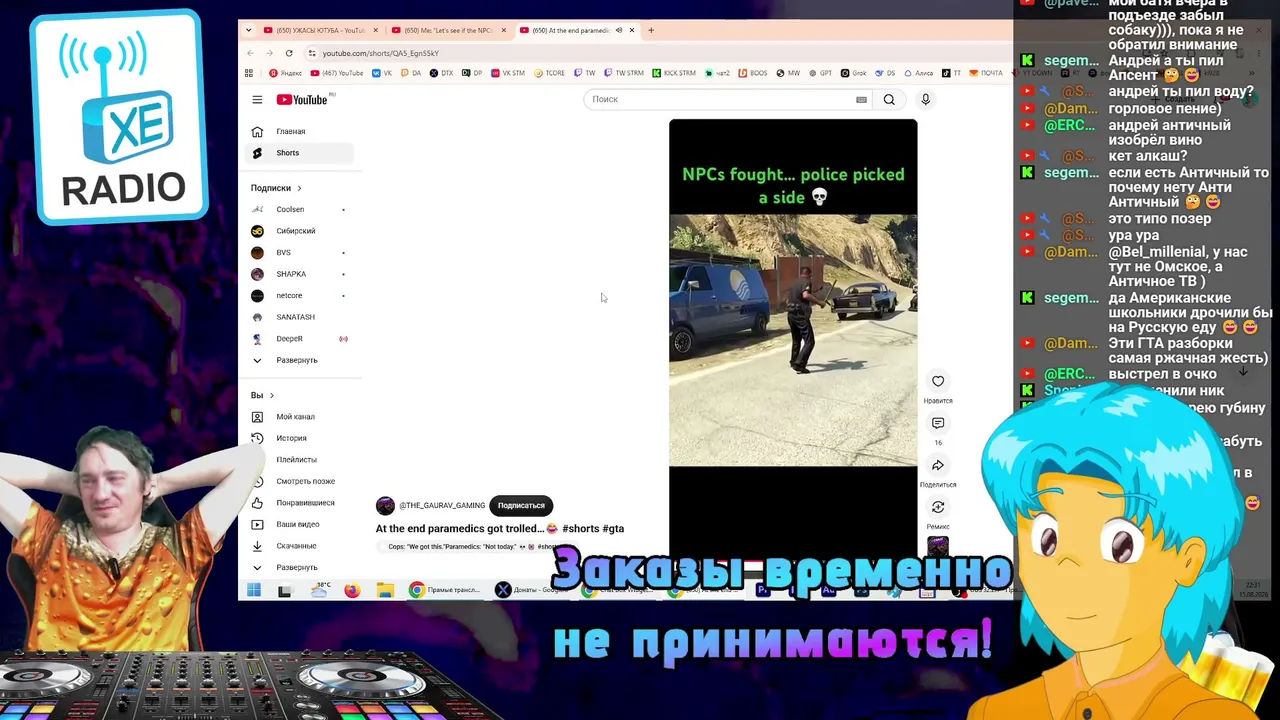Open the Chrome apps grid in bookmarks bar
This screenshot has height=720, width=1280.
(249, 73)
